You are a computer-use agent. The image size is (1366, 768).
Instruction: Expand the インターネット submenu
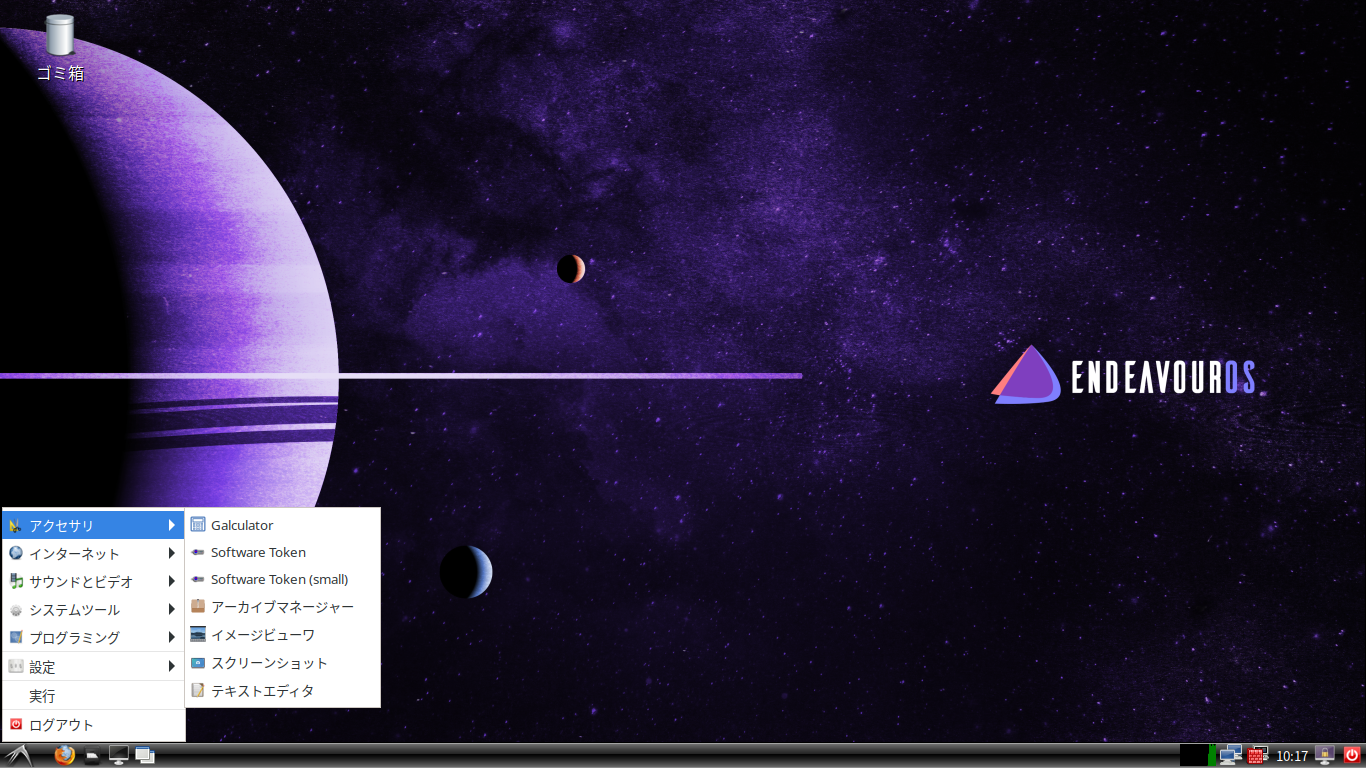click(x=93, y=553)
